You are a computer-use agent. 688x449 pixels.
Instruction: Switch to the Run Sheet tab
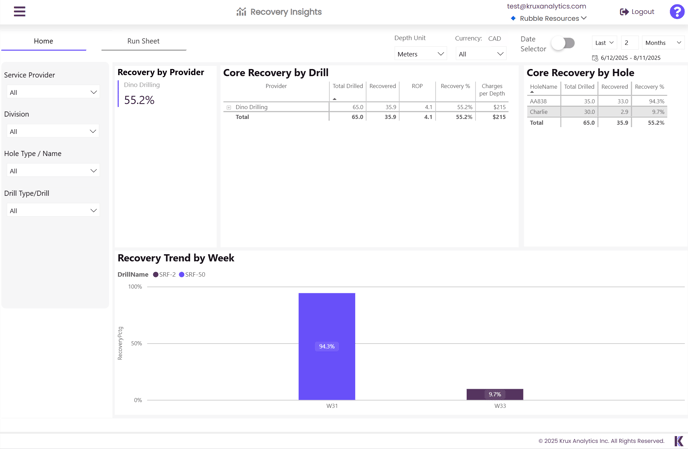click(x=143, y=41)
